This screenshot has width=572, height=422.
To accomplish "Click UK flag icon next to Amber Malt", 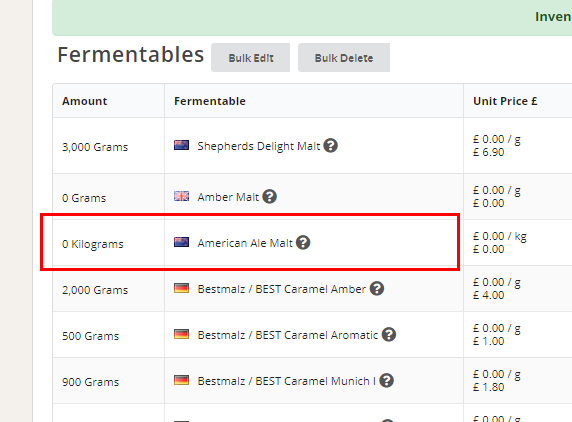I will tap(181, 196).
